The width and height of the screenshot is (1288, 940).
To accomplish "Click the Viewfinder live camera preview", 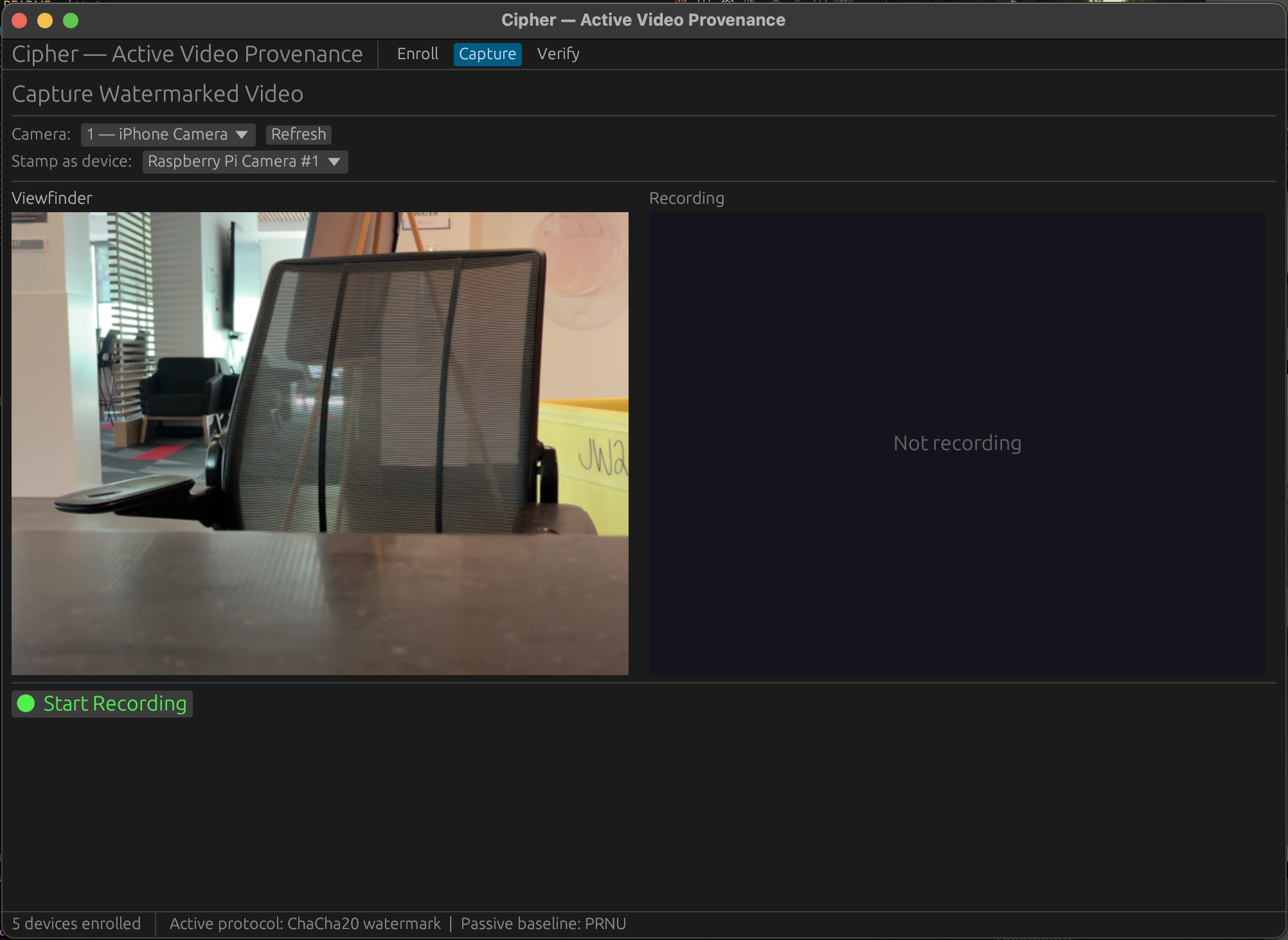I will (x=319, y=443).
